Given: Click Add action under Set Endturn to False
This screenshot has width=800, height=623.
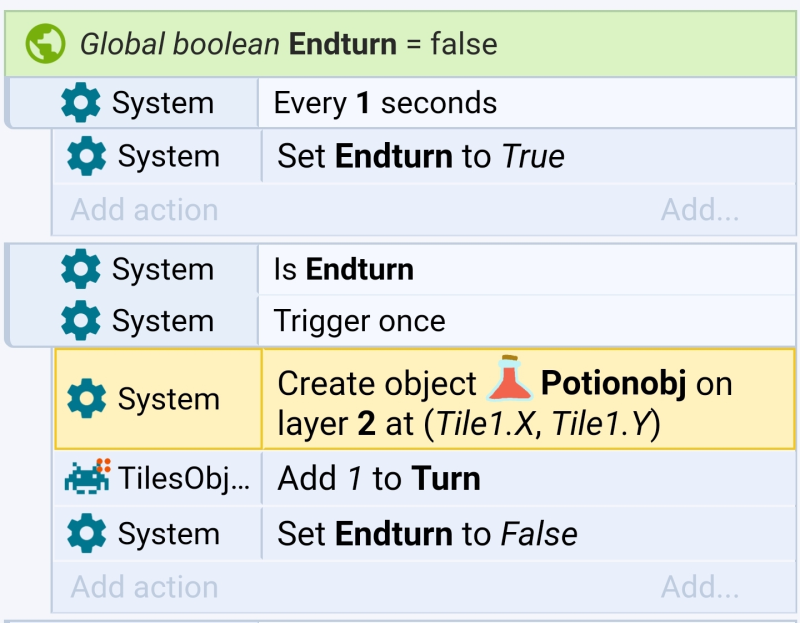Looking at the screenshot, I should pos(145,586).
